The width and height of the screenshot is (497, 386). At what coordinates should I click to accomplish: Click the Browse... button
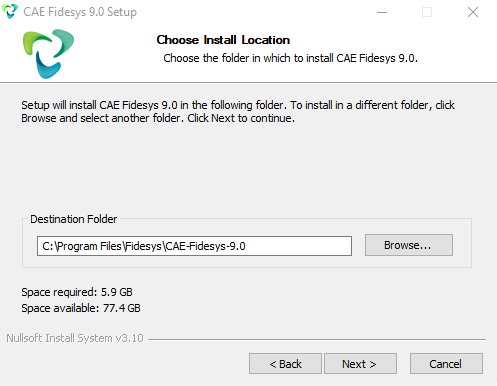coord(409,245)
